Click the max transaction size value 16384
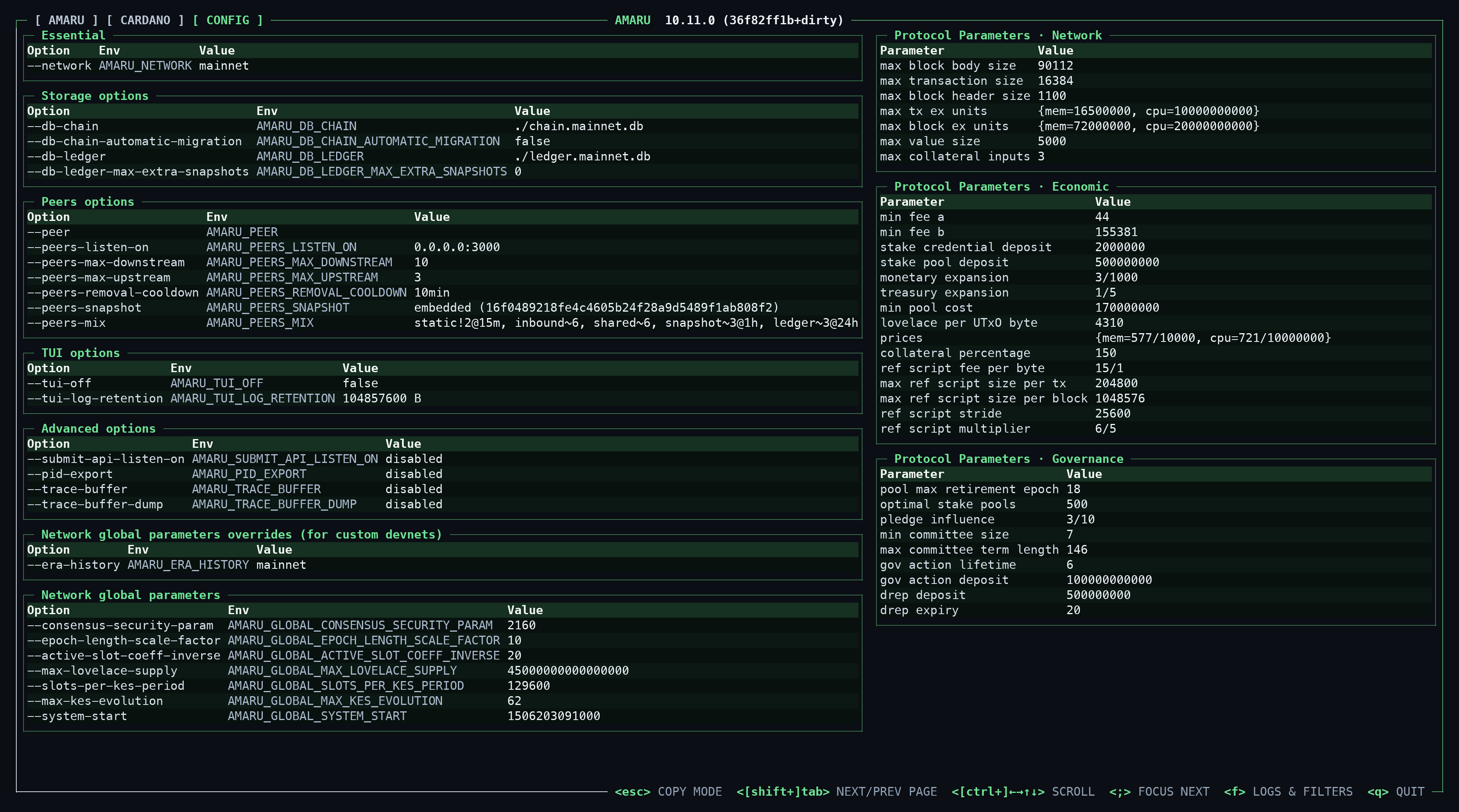Viewport: 1459px width, 812px height. [1055, 81]
